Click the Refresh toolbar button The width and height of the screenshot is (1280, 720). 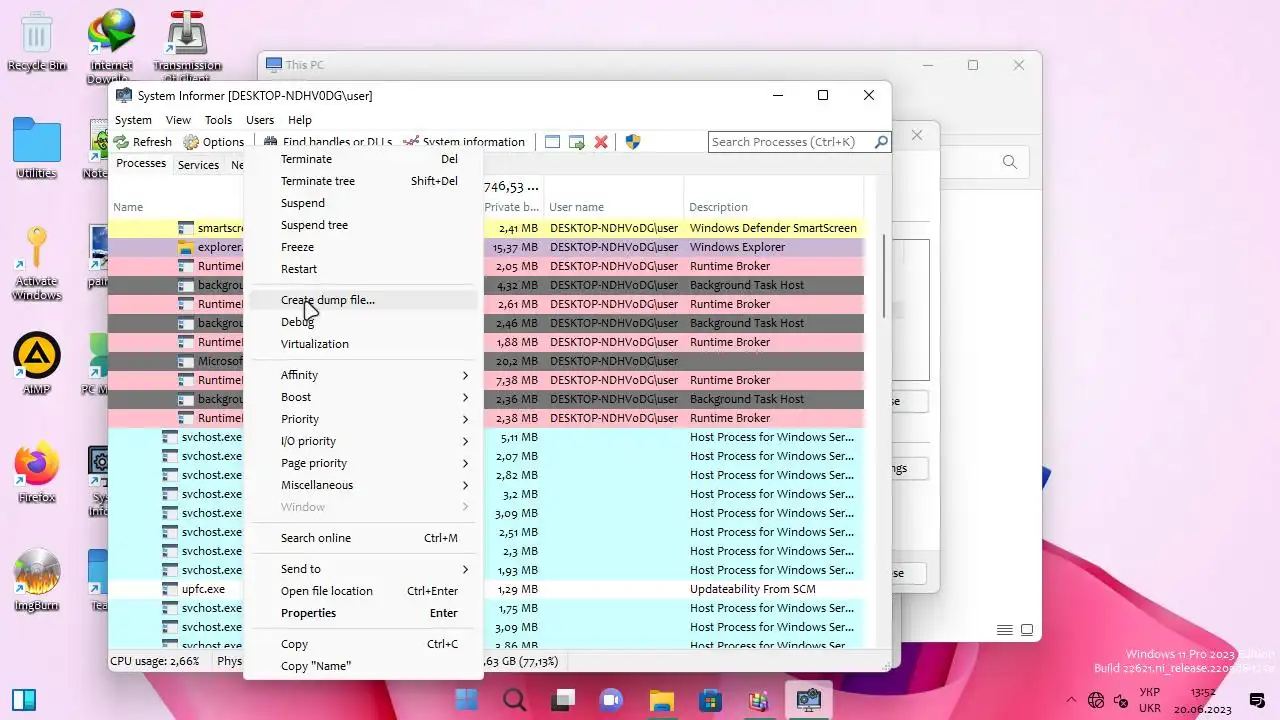(143, 142)
